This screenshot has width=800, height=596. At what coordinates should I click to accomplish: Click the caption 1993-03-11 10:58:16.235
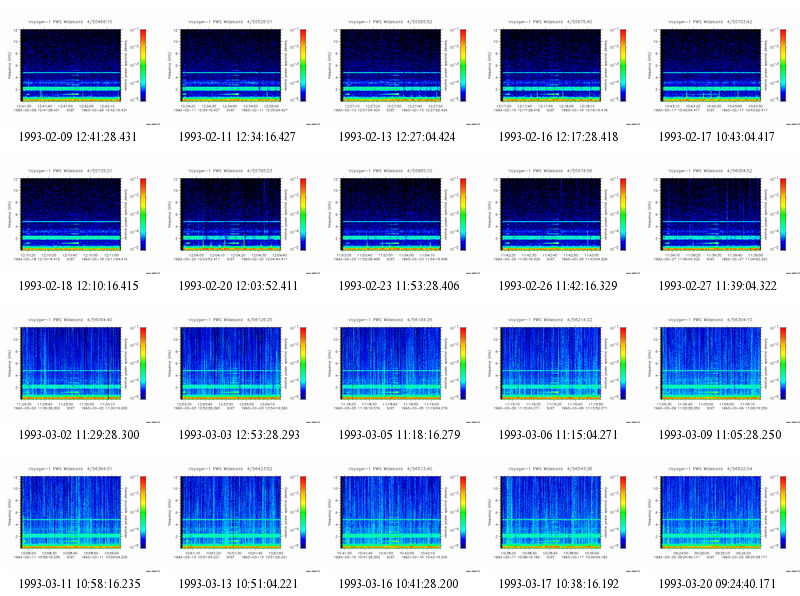coord(79,584)
